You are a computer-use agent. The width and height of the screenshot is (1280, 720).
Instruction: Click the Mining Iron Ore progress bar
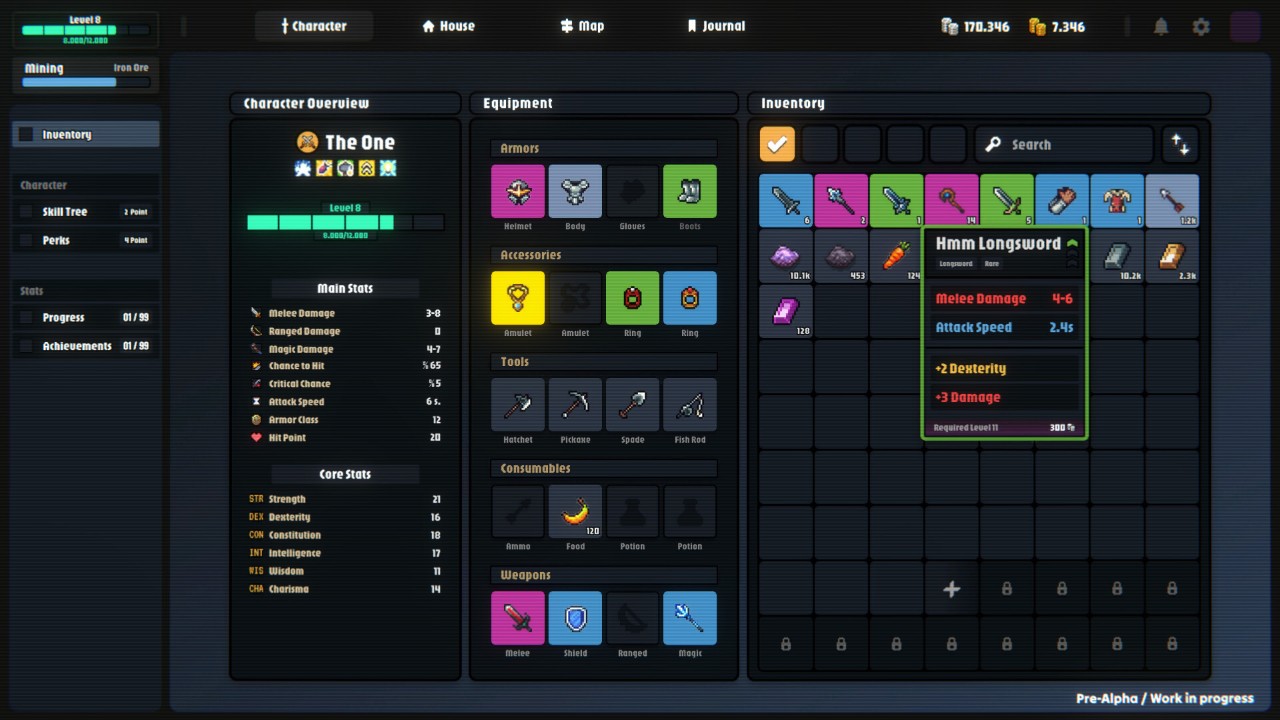tap(85, 82)
